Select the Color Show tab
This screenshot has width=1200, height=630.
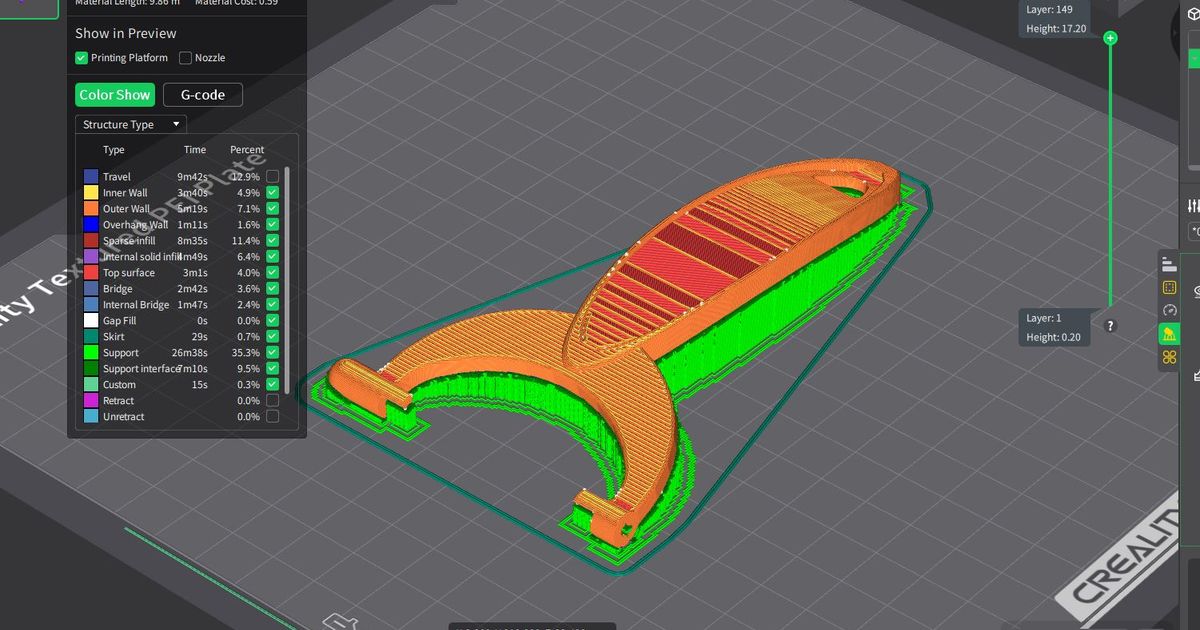[x=114, y=94]
